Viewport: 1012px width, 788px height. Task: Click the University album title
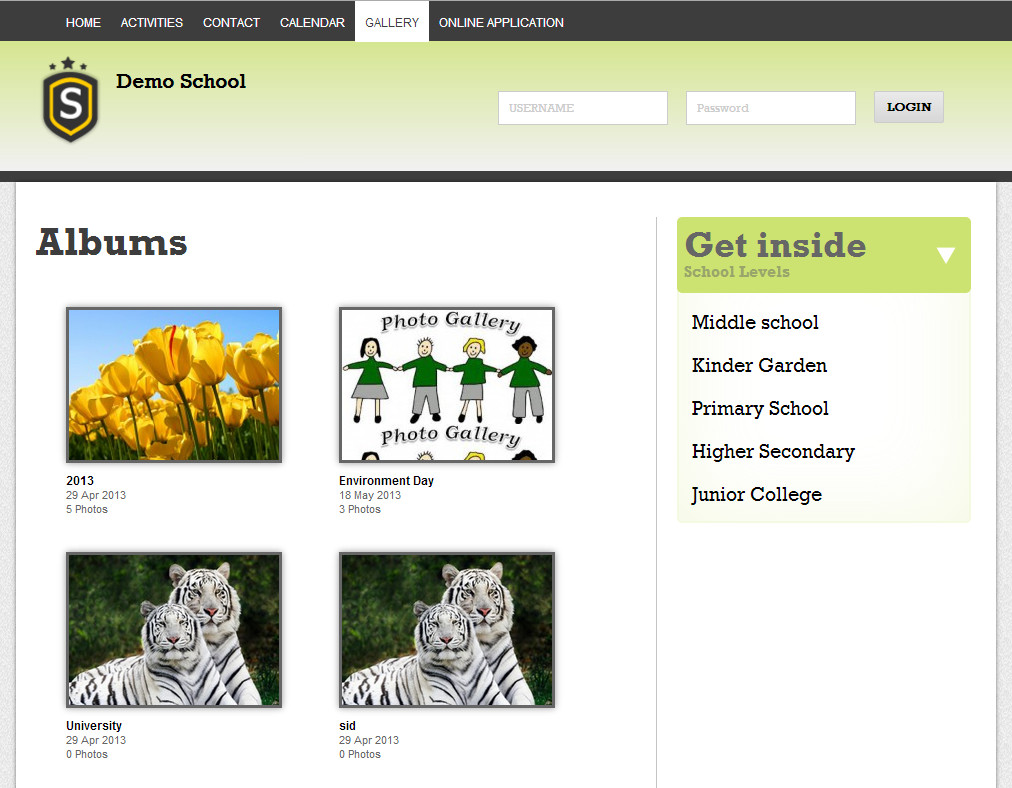tap(94, 726)
